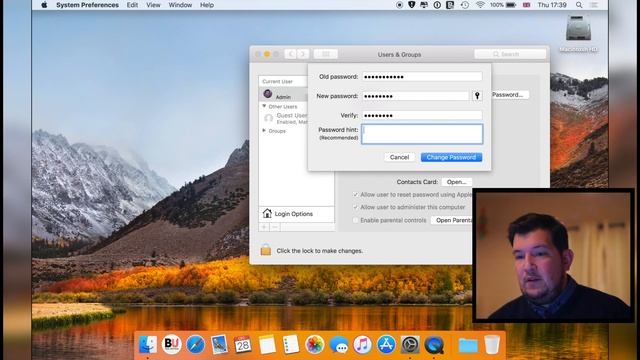Open Login Options
This screenshot has height=360, width=640.
tap(296, 214)
